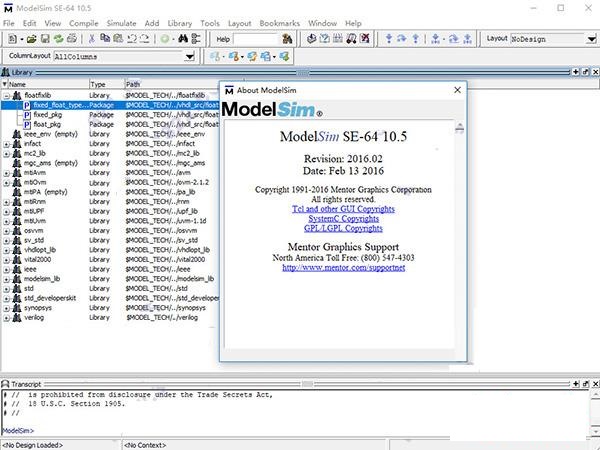
Task: Click the Transcript pane scrollbar
Action: [x=595, y=413]
